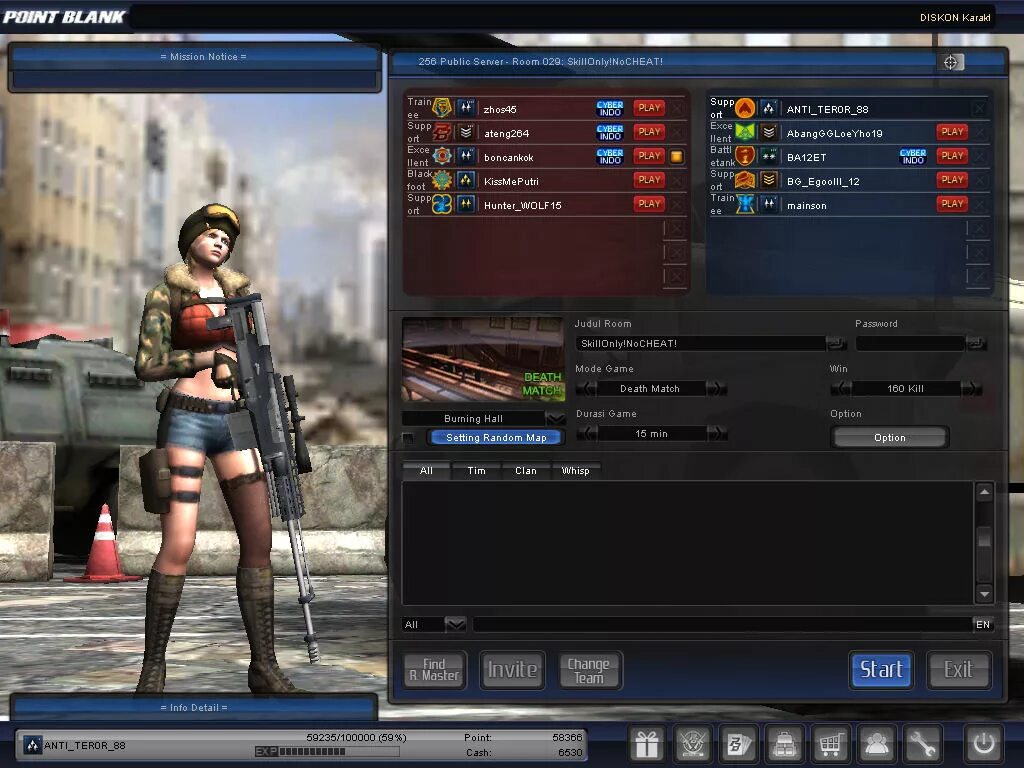This screenshot has width=1024, height=768.
Task: Close slot X on KissMePutri's row
Action: [x=677, y=181]
